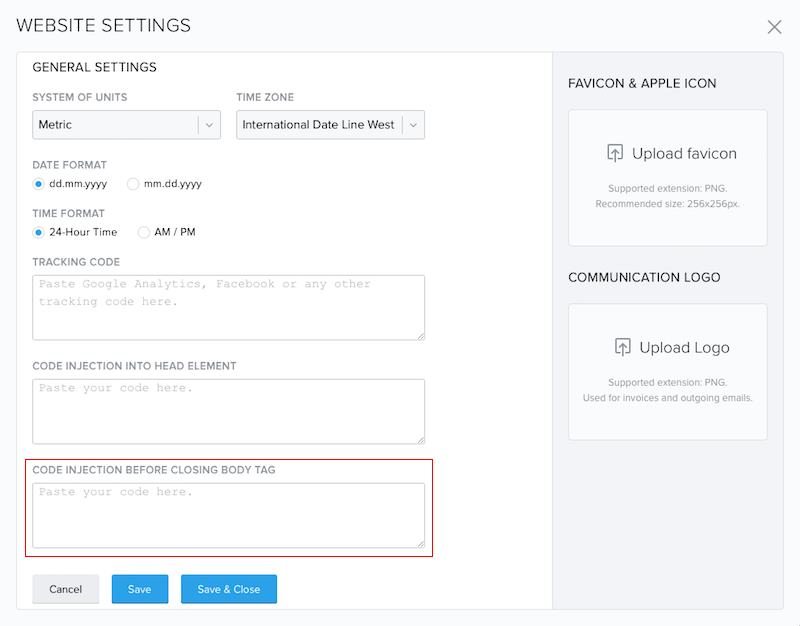Click the Upload Logo text
Screen dimensions: 800x626
click(684, 347)
